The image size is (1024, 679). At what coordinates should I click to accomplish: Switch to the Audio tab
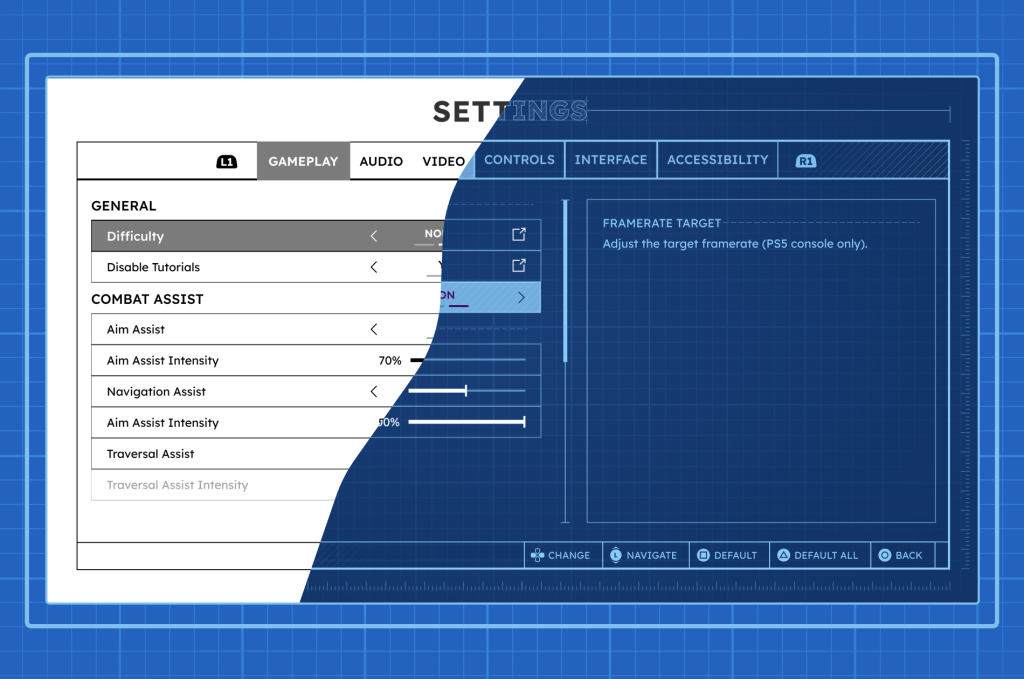tap(381, 161)
